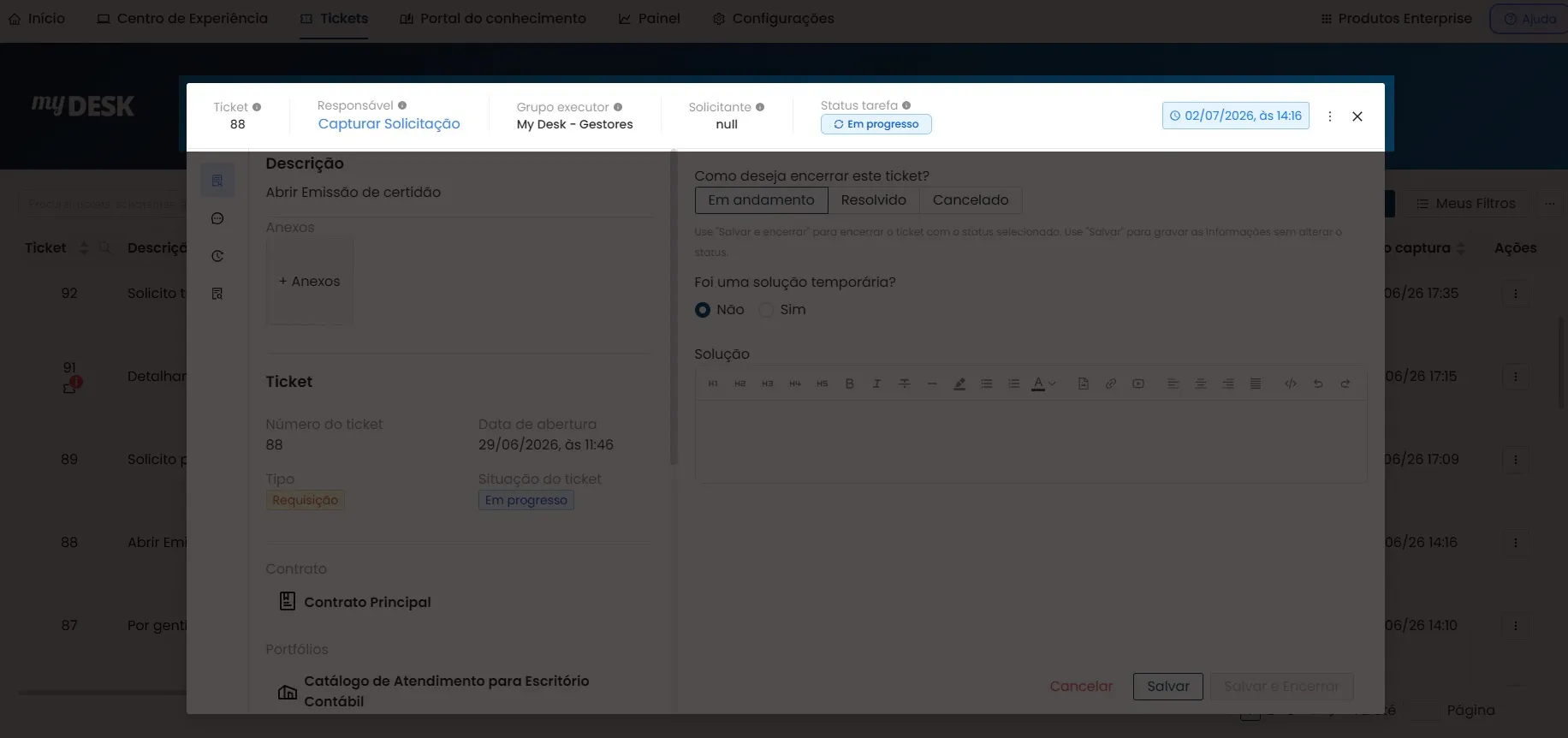Select the highlight marker tool

[959, 384]
